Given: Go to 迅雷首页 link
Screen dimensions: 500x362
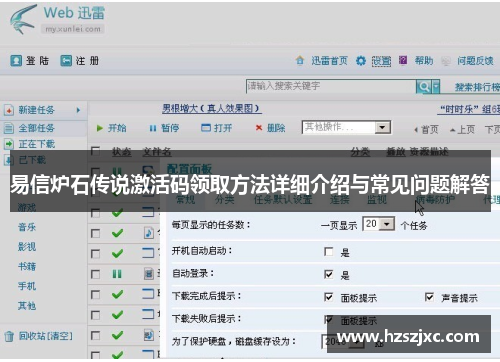Looking at the screenshot, I should point(329,61).
